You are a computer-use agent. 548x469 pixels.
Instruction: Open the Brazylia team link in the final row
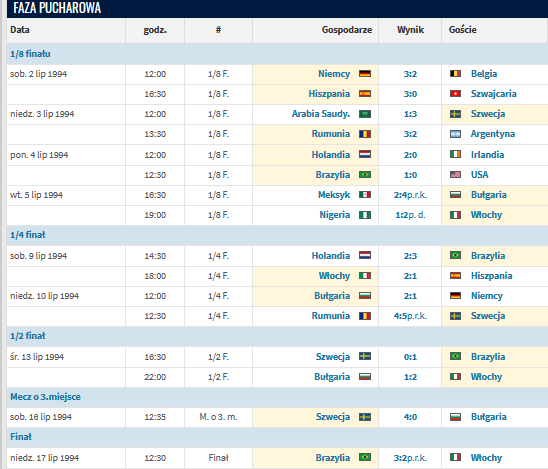[333, 458]
